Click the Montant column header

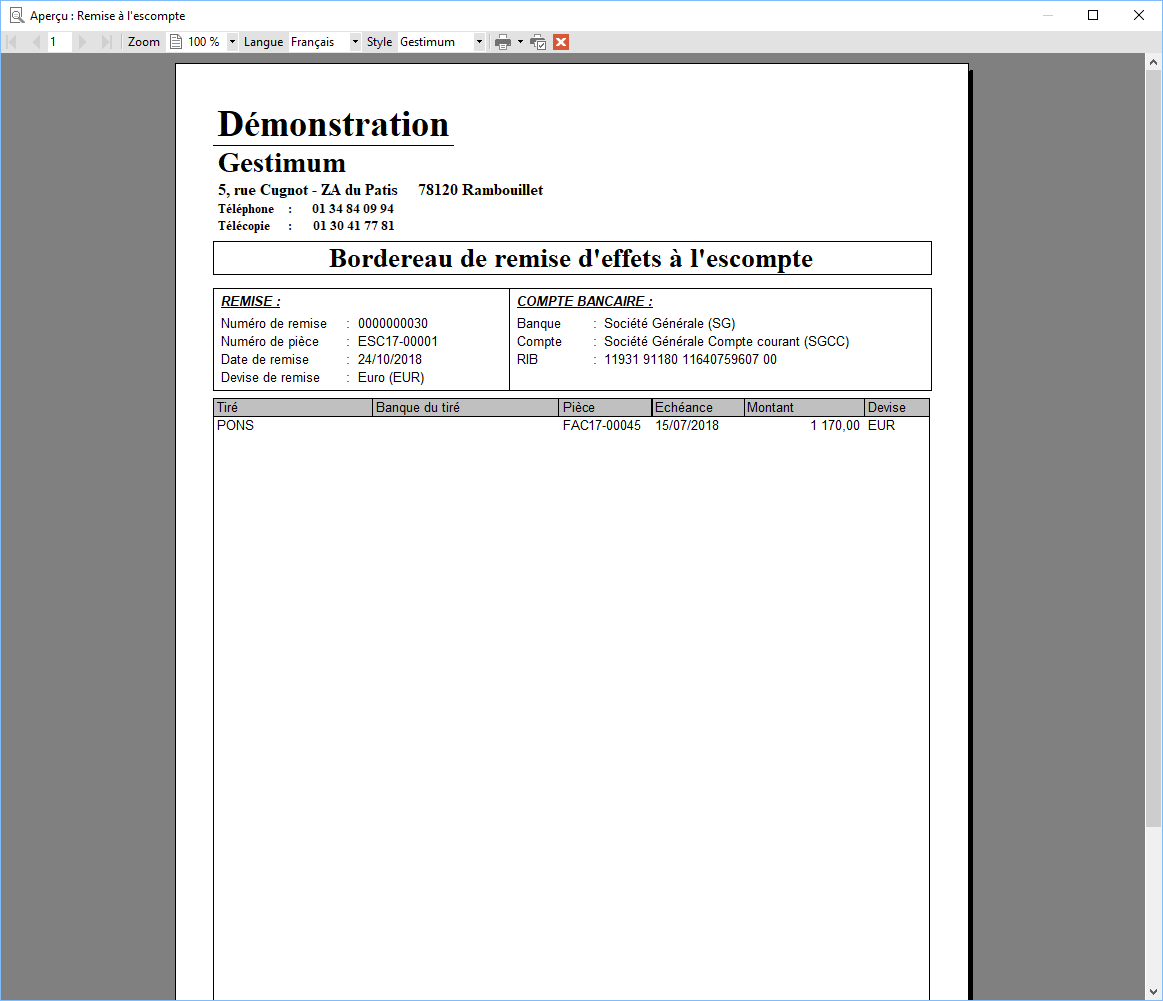[804, 408]
